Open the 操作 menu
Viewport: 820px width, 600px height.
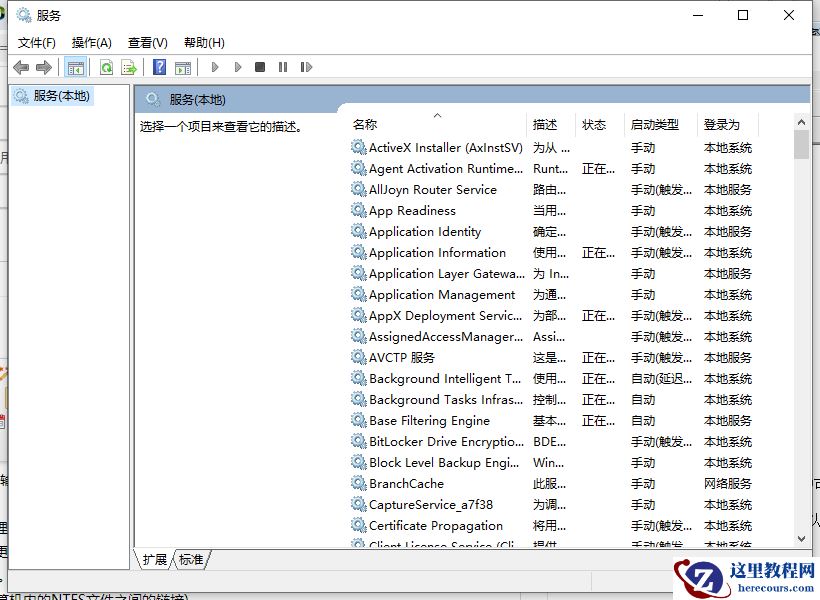click(91, 42)
